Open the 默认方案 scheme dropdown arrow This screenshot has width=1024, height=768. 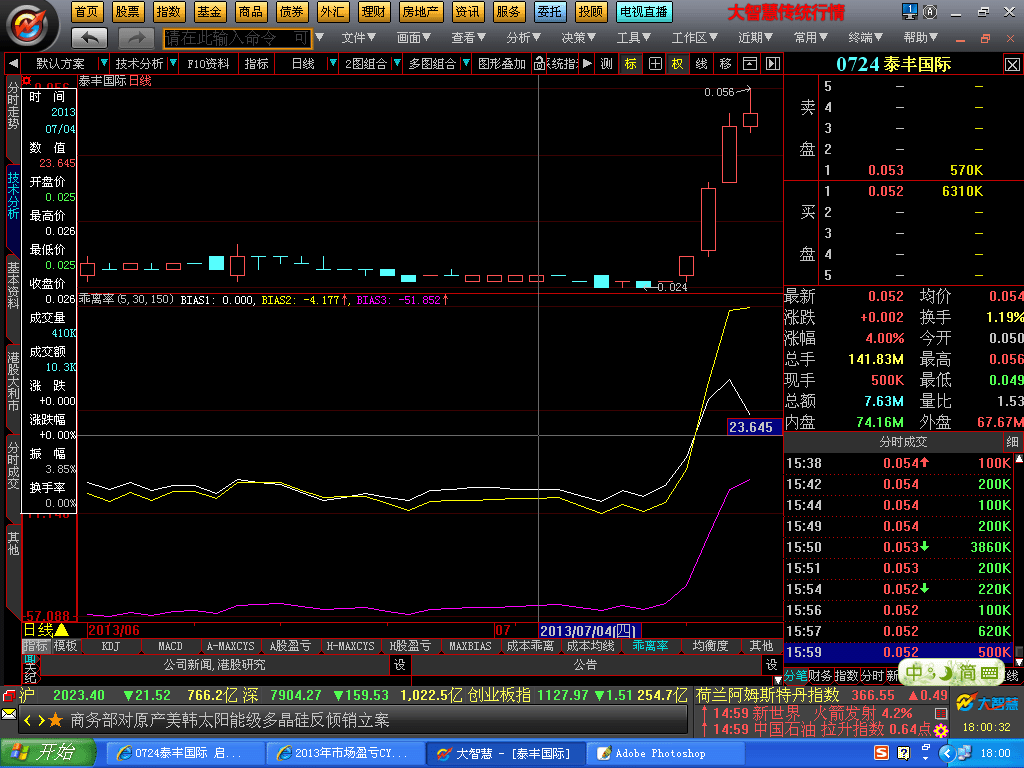[103, 63]
